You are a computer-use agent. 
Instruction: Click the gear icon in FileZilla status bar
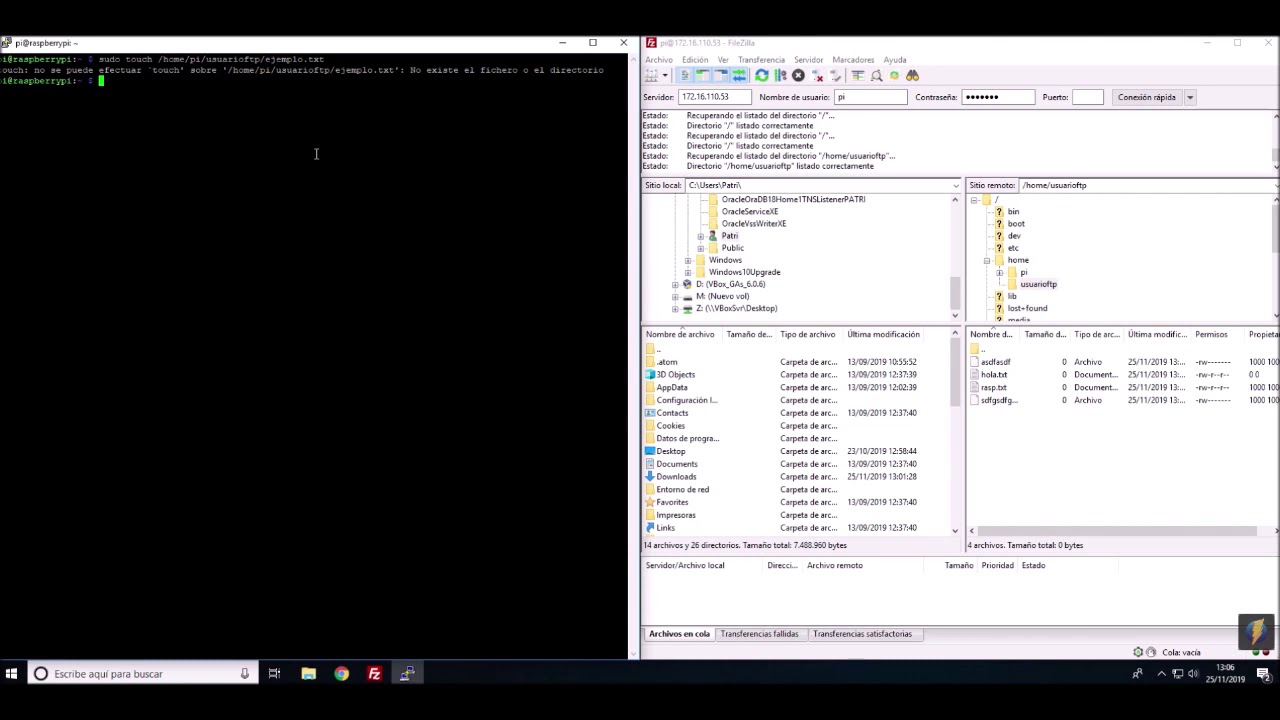pos(1138,653)
